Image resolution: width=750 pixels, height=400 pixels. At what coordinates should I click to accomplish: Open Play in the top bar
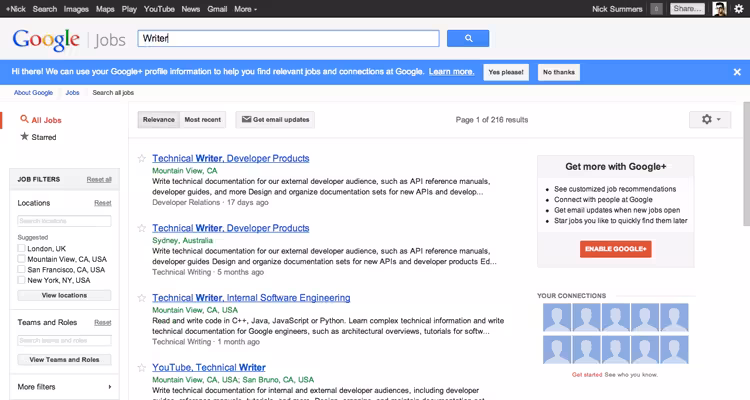pos(129,9)
